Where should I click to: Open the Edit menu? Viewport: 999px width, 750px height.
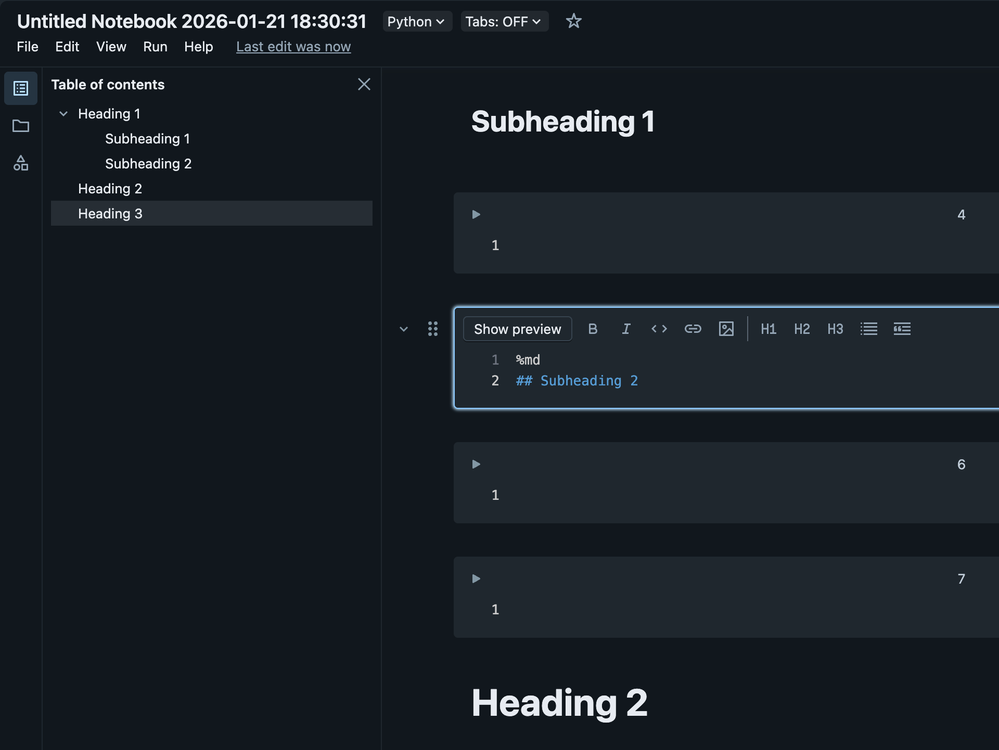(66, 46)
